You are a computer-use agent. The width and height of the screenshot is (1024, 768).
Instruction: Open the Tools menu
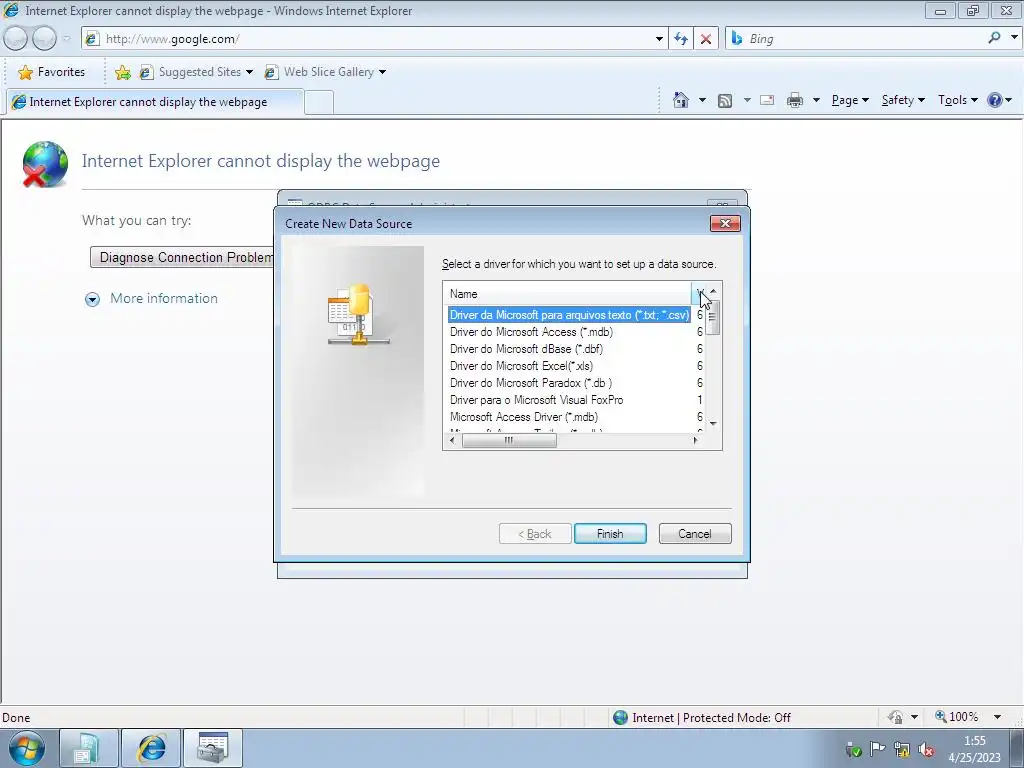pyautogui.click(x=957, y=100)
